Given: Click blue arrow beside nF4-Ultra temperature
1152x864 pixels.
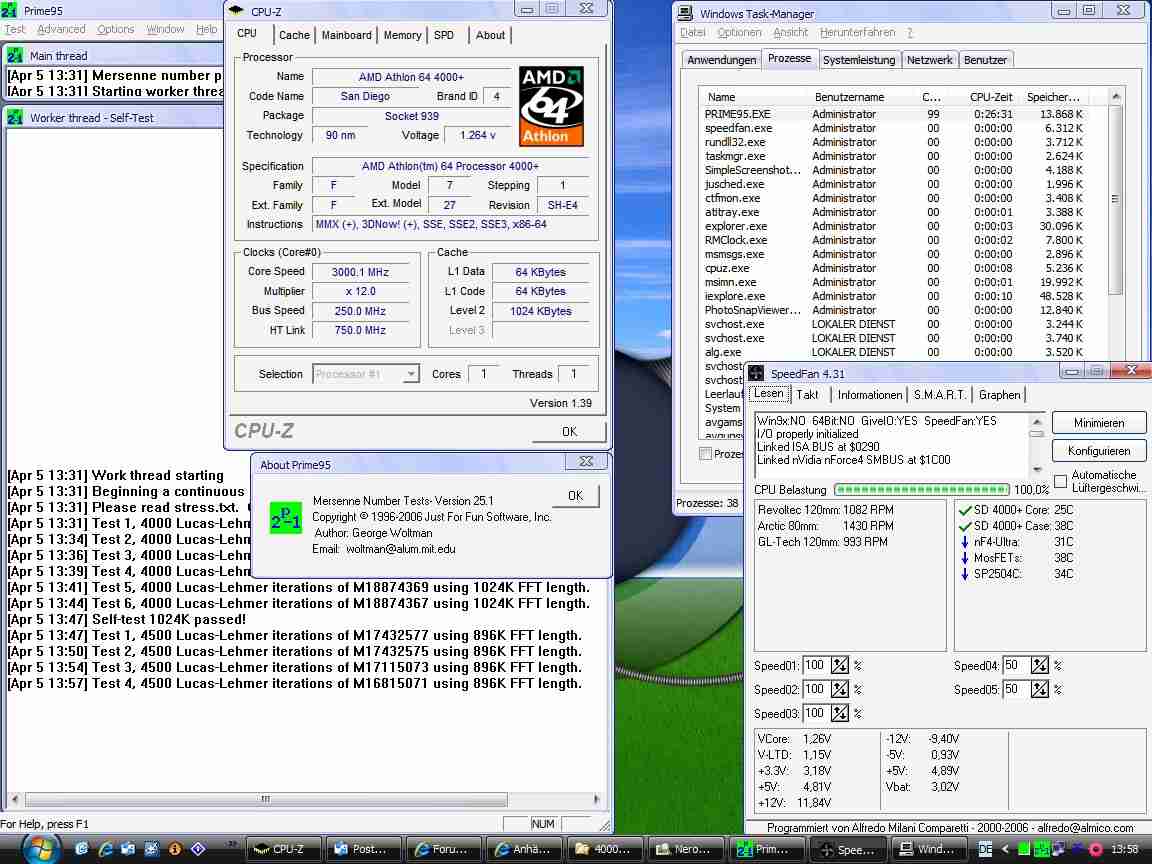Looking at the screenshot, I should pos(965,542).
